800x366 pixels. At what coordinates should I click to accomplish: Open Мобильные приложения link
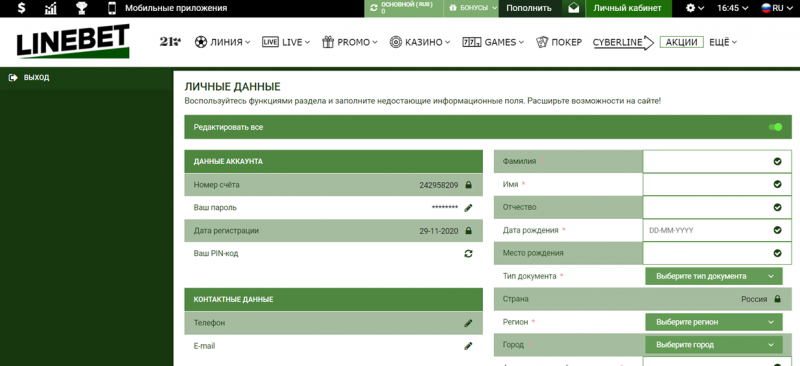click(176, 8)
